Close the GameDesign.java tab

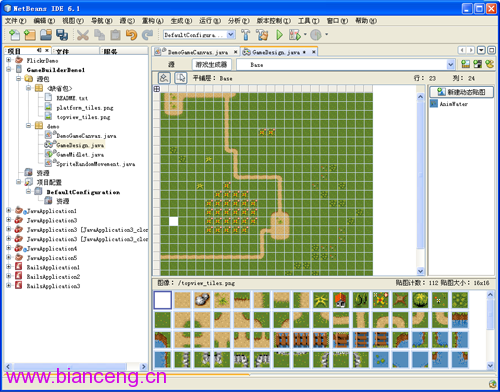point(313,52)
